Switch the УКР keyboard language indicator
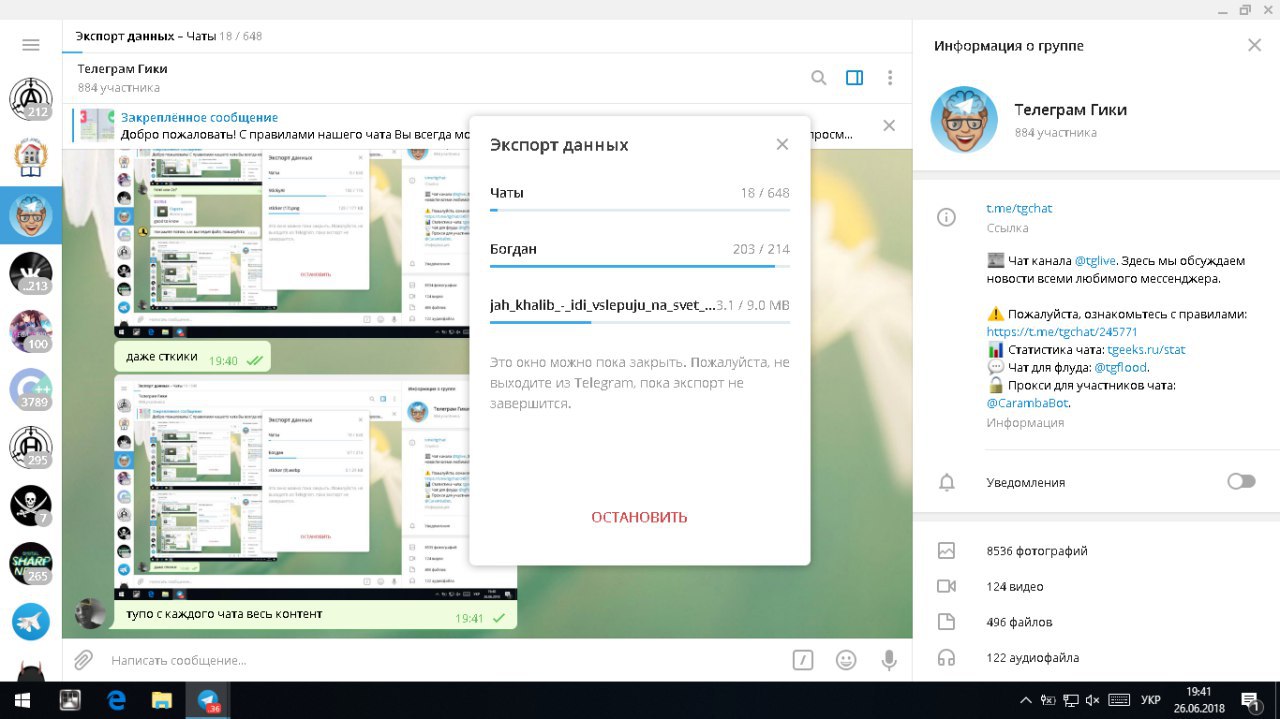 tap(1151, 700)
